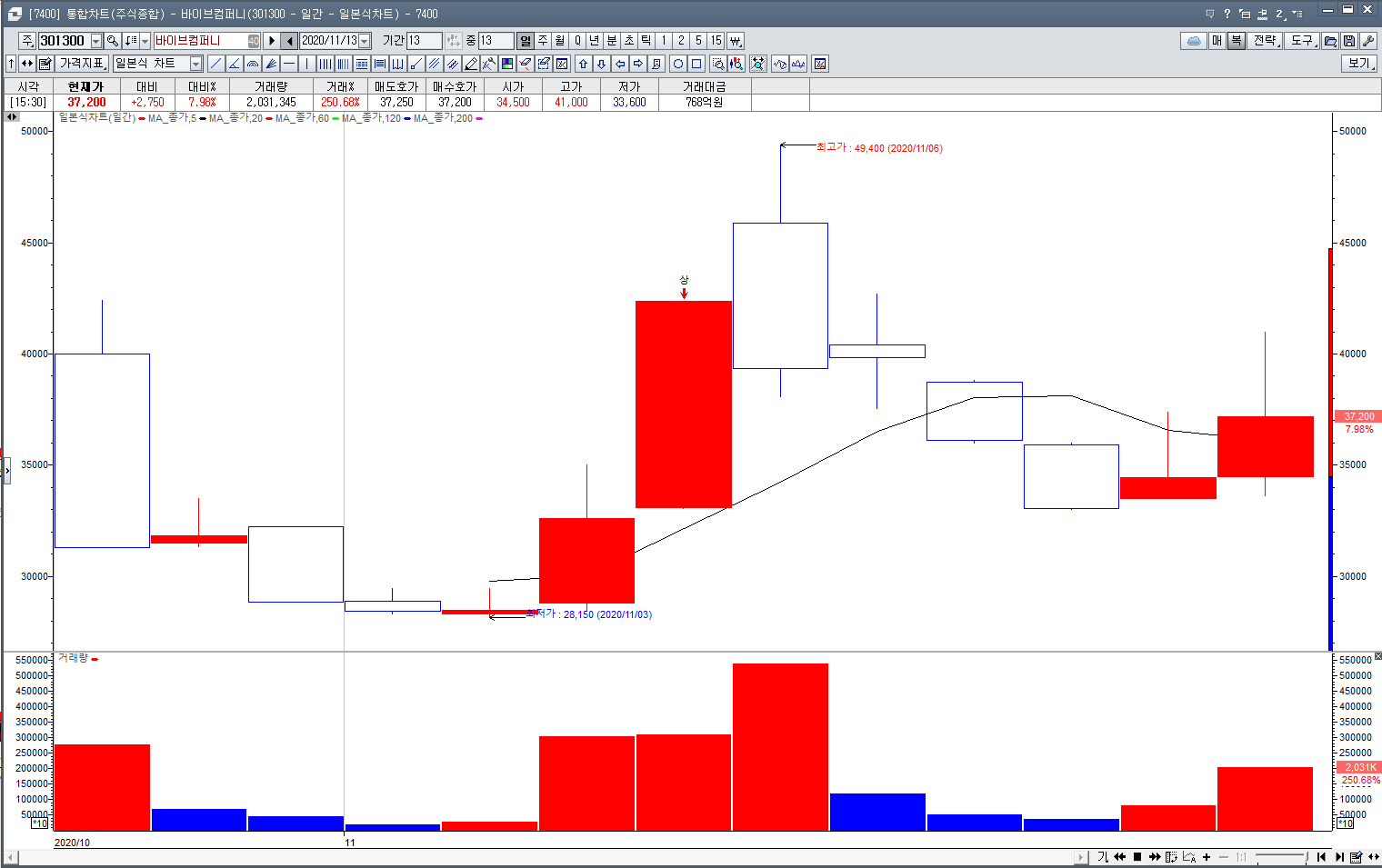Select the fan line drawing tool

[x=270, y=64]
